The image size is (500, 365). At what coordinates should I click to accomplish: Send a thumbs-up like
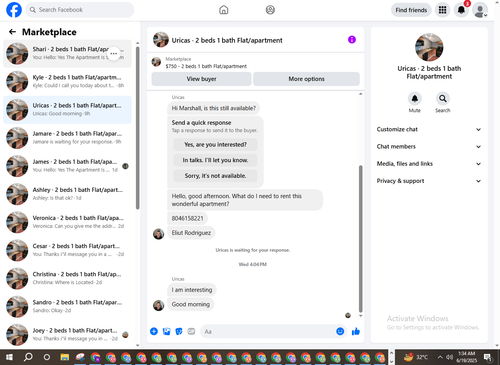pyautogui.click(x=356, y=331)
